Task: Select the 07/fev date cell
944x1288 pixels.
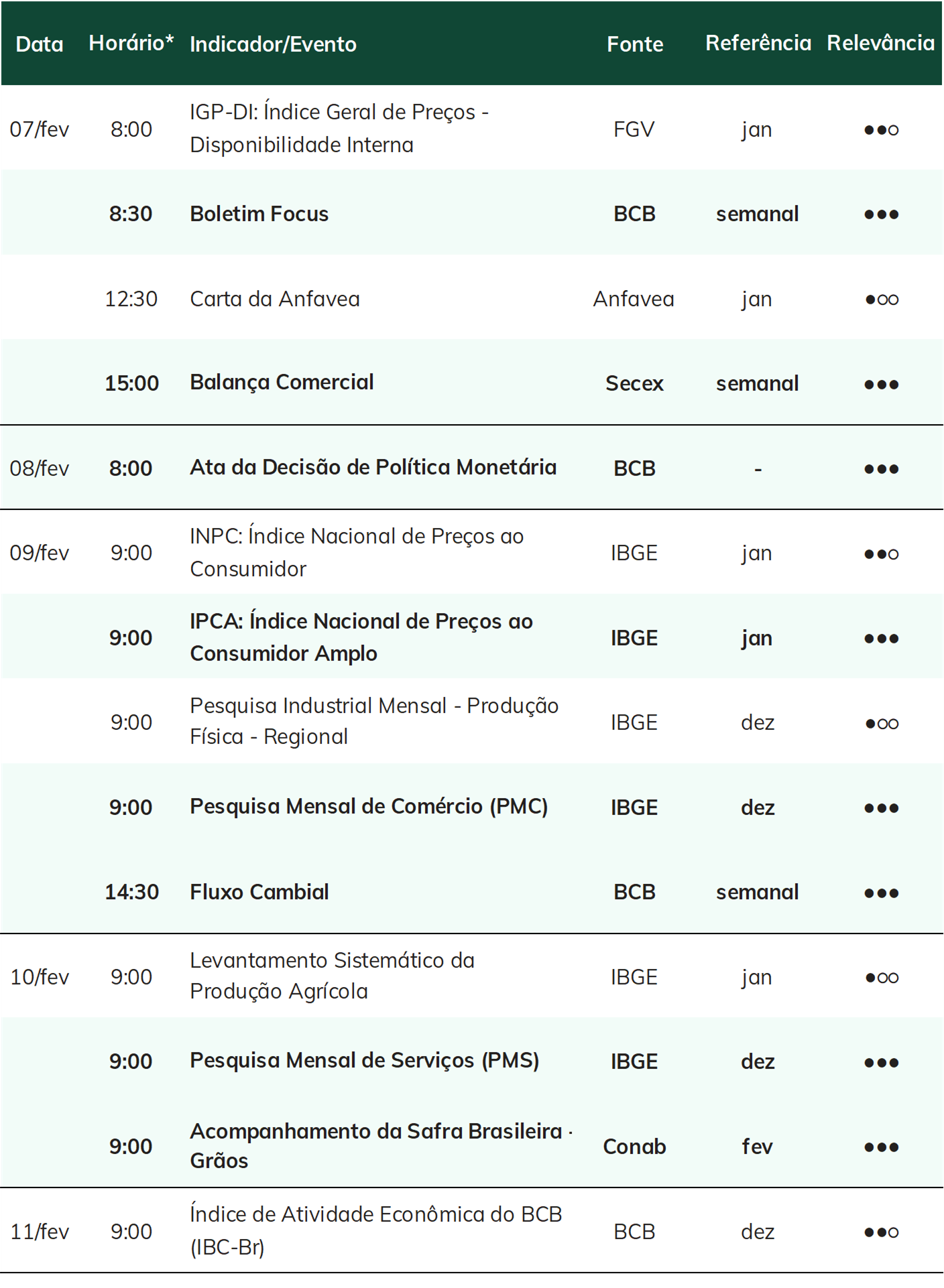Action: pos(40,129)
